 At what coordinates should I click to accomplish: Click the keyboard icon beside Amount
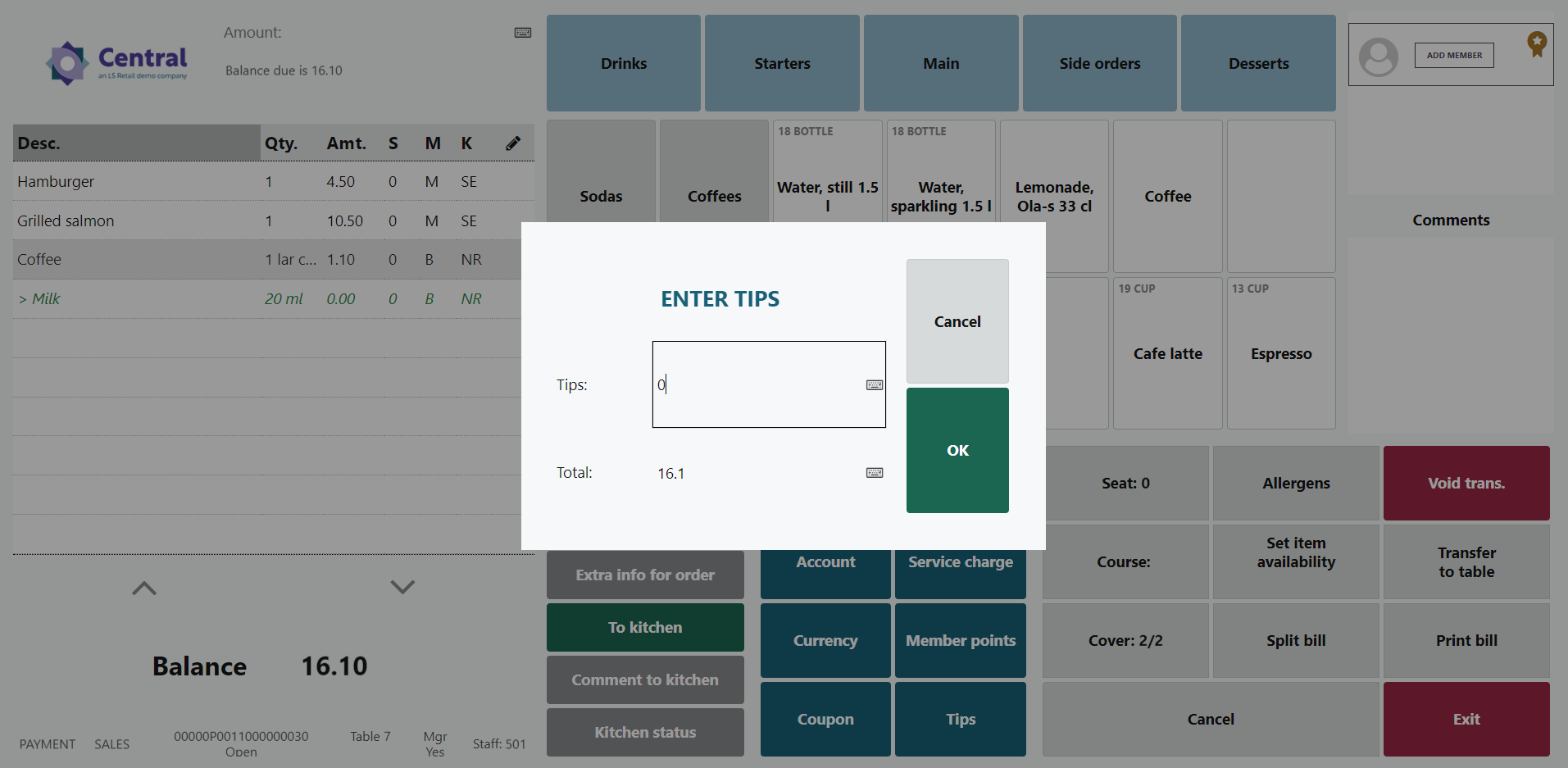[523, 33]
